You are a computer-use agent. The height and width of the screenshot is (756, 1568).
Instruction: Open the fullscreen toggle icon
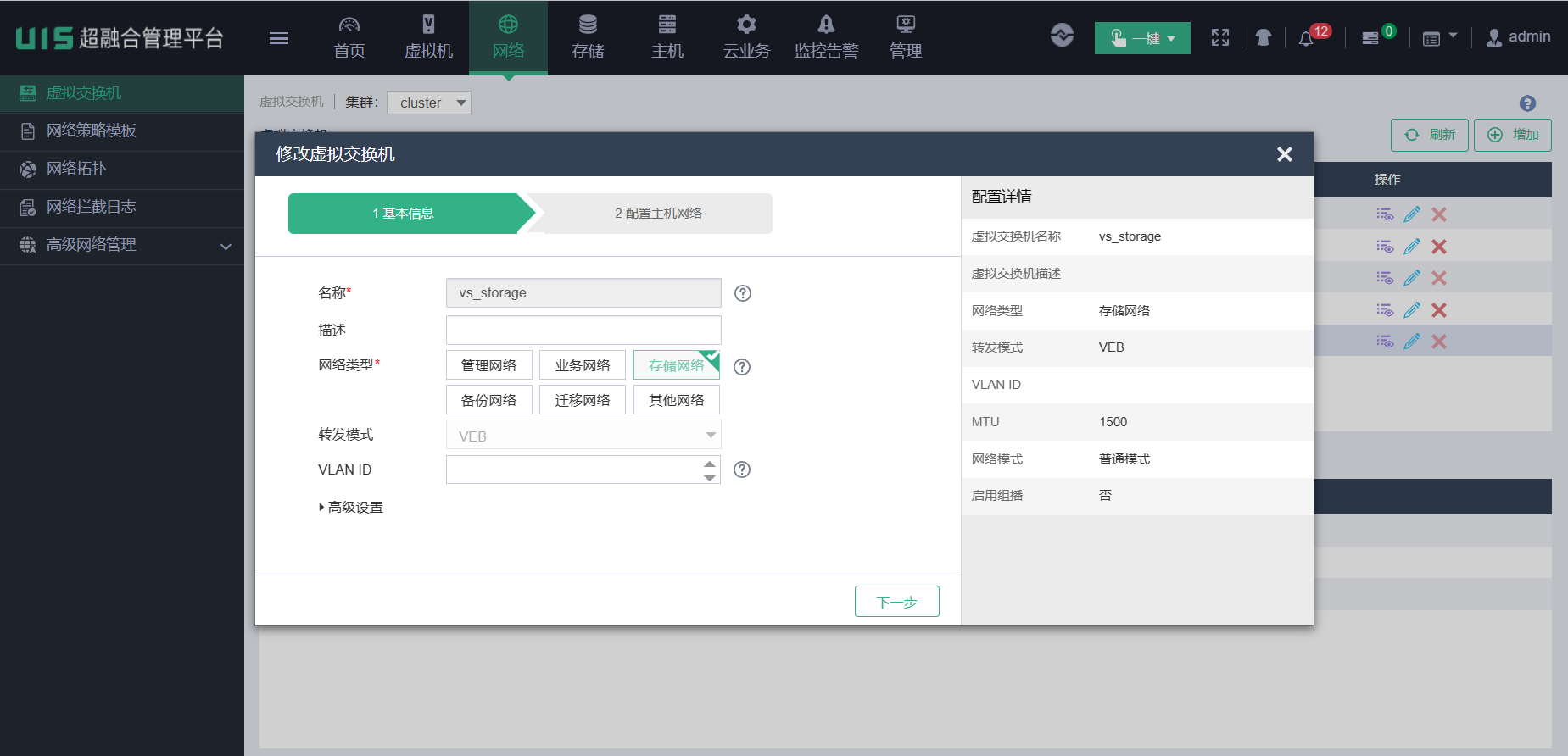click(1219, 37)
